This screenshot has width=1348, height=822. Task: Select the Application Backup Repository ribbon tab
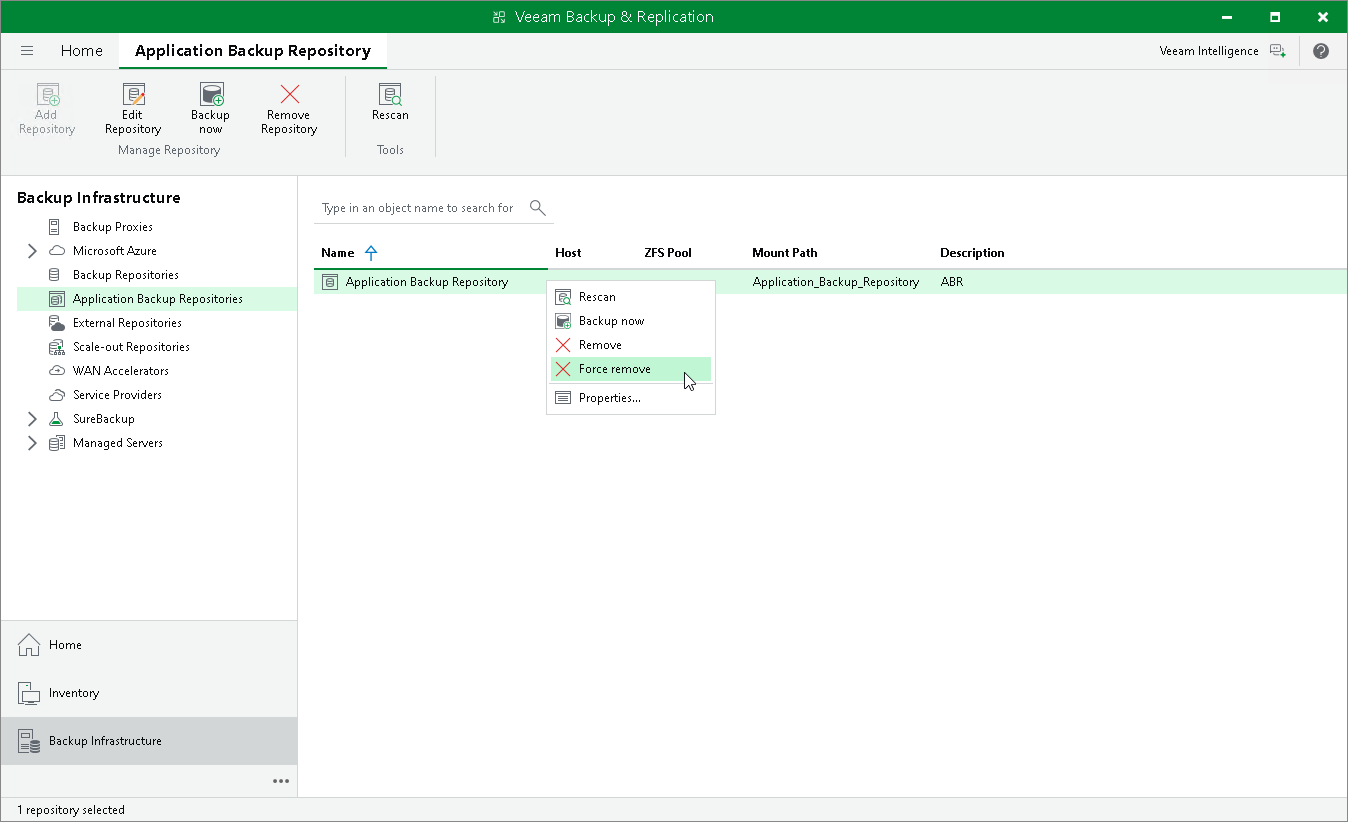coord(253,51)
